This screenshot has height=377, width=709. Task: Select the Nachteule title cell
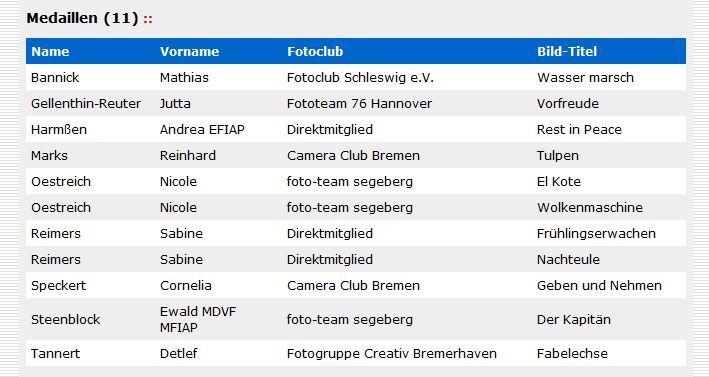(568, 259)
